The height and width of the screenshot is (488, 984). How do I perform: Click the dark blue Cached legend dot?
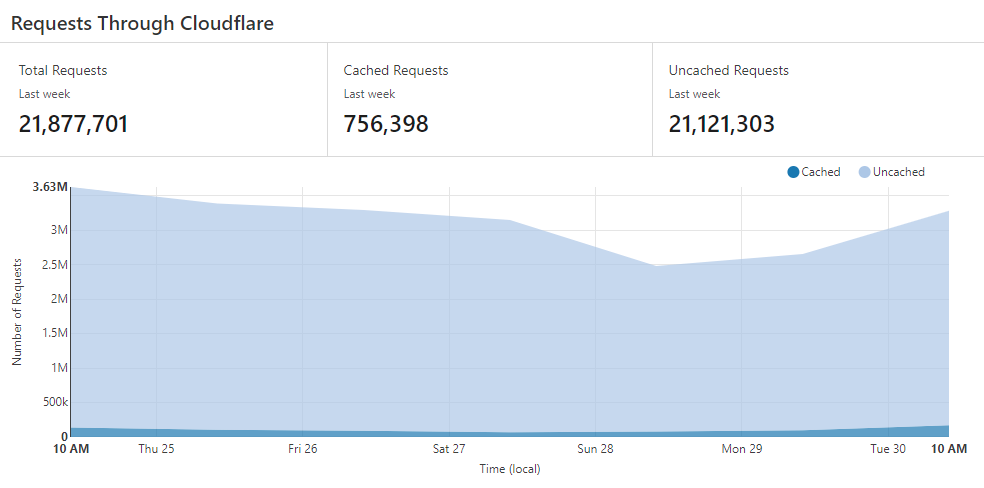(793, 172)
